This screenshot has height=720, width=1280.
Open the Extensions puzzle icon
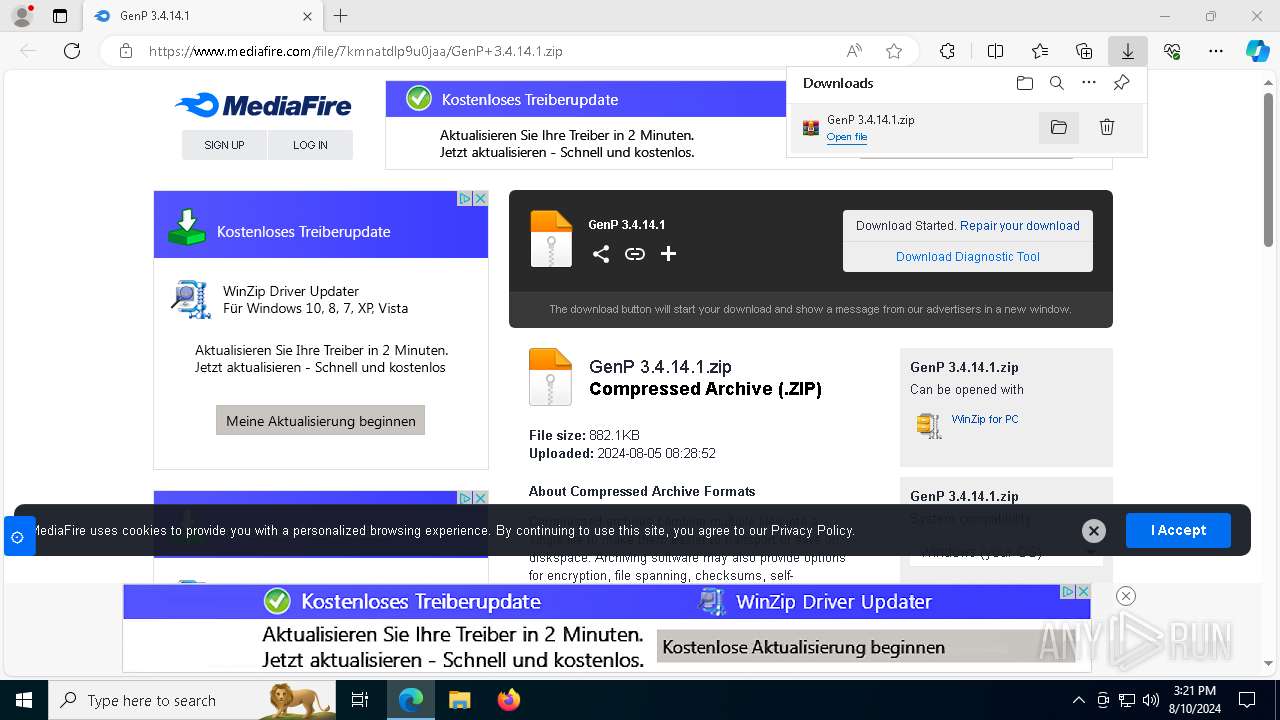(947, 51)
